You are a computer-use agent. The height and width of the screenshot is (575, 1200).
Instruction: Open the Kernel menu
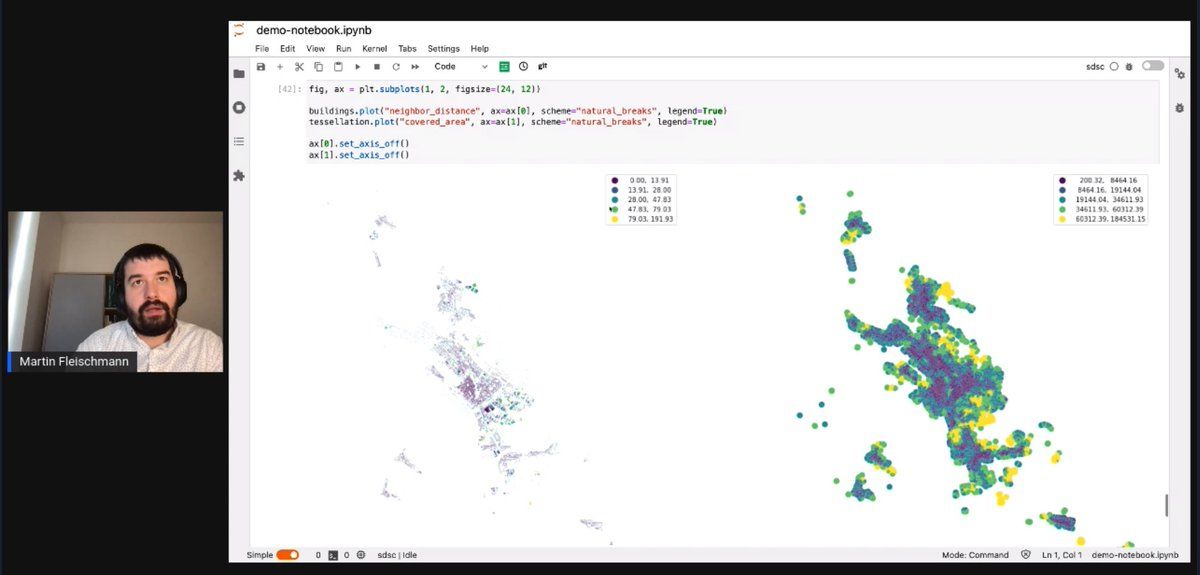[374, 48]
